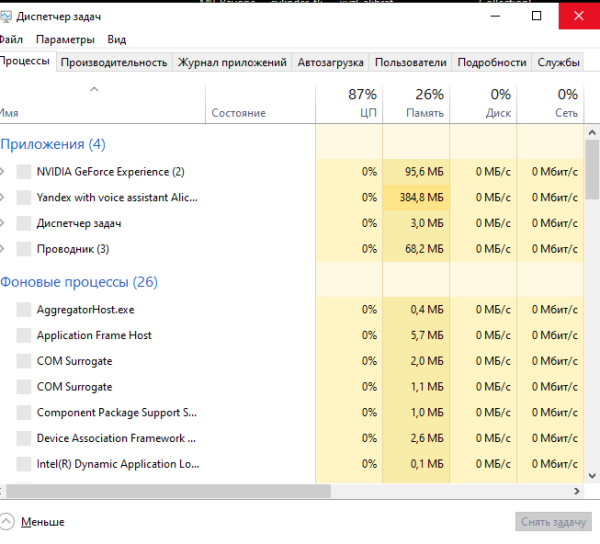The image size is (600, 544).
Task: Open the Параметры menu
Action: tap(65, 39)
